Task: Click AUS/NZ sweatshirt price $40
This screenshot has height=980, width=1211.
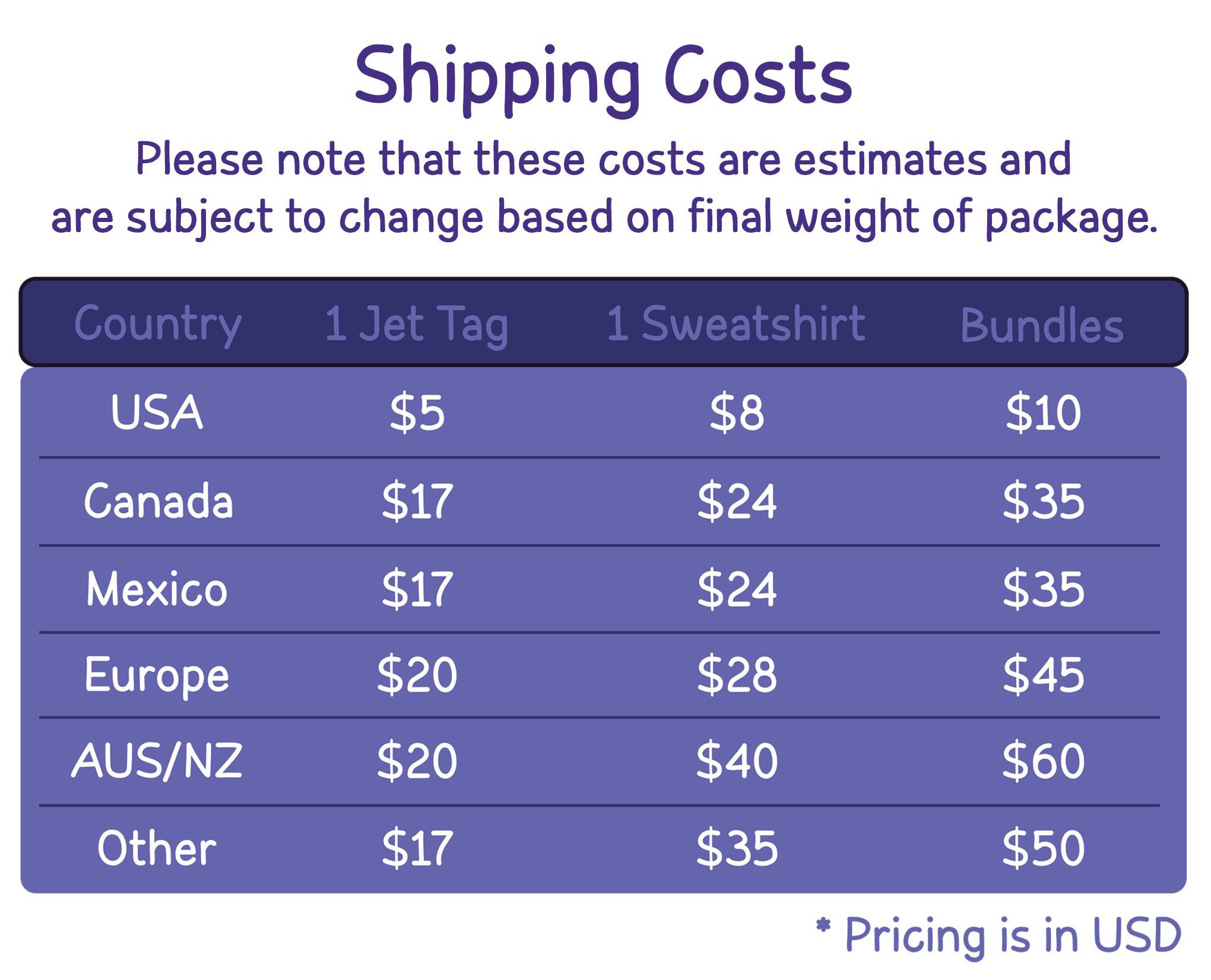Action: [x=737, y=761]
